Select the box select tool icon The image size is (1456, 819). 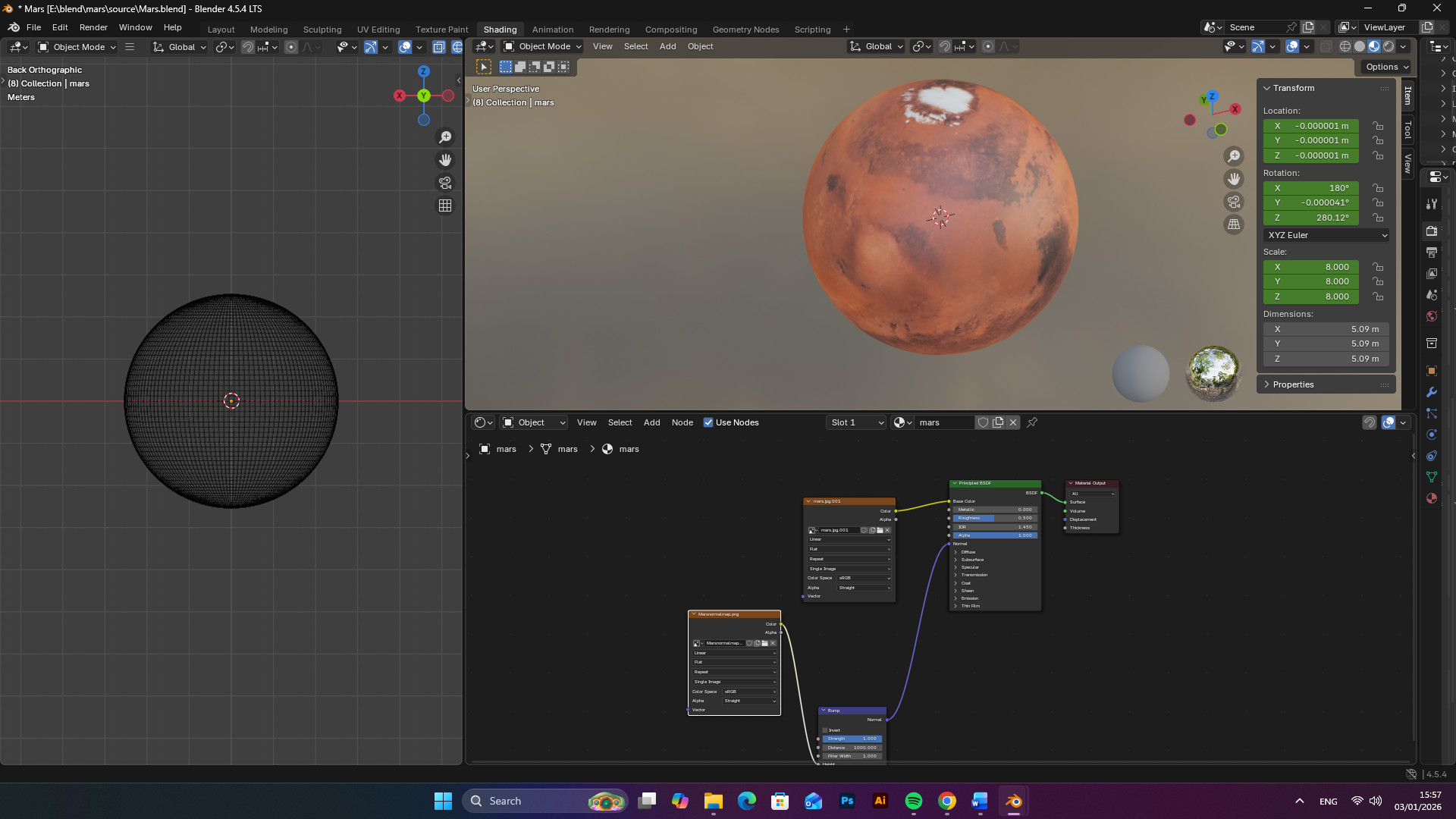(x=484, y=67)
